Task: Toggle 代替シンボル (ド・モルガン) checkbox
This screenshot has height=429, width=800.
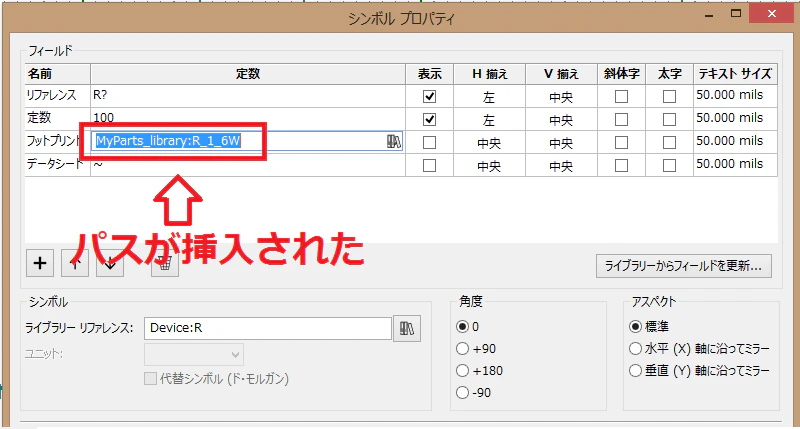Action: click(151, 378)
